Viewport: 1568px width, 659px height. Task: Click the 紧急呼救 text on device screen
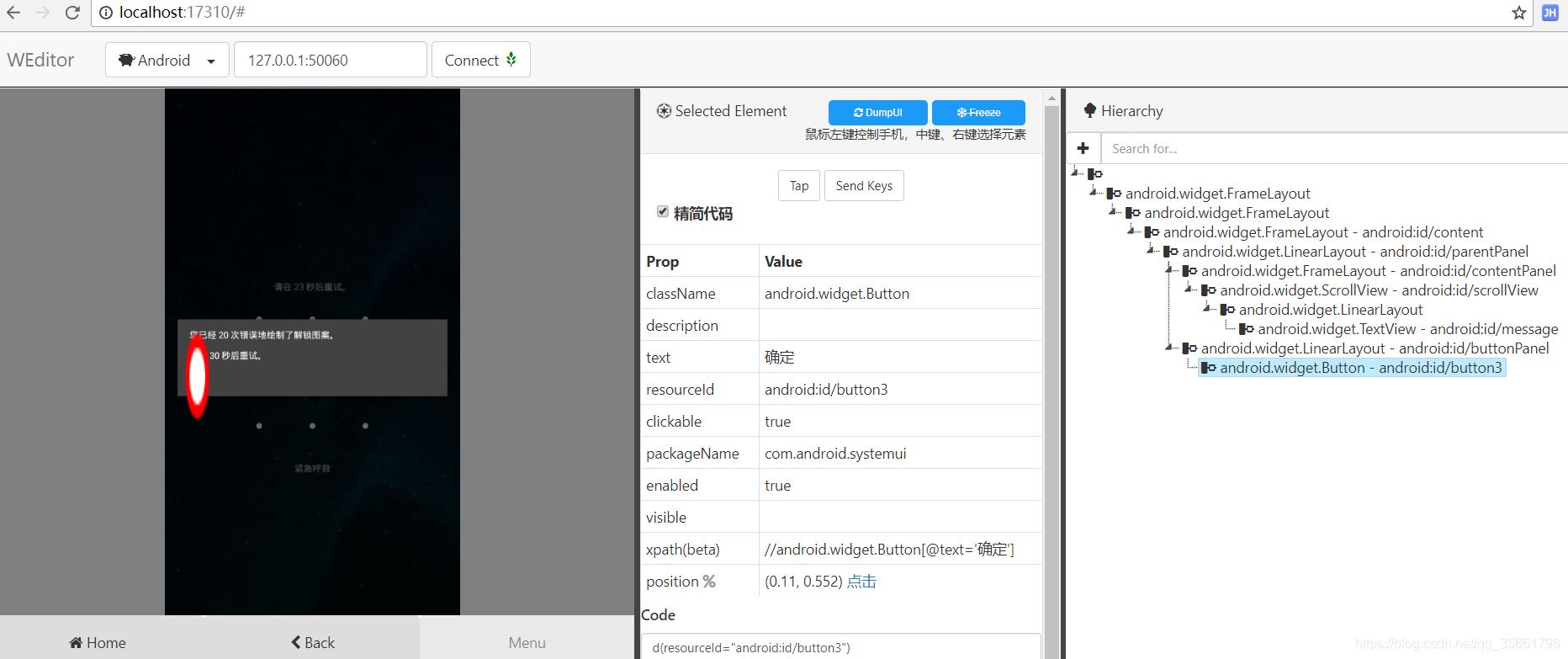click(x=312, y=468)
